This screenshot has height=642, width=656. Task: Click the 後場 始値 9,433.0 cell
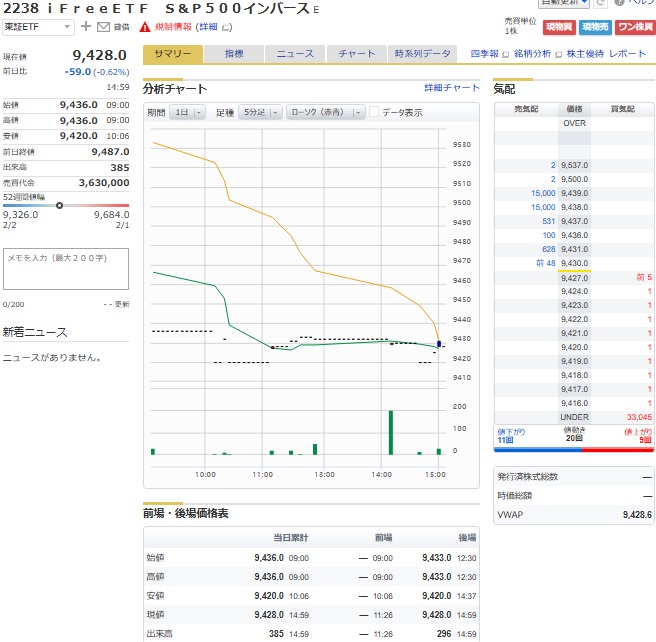click(436, 558)
